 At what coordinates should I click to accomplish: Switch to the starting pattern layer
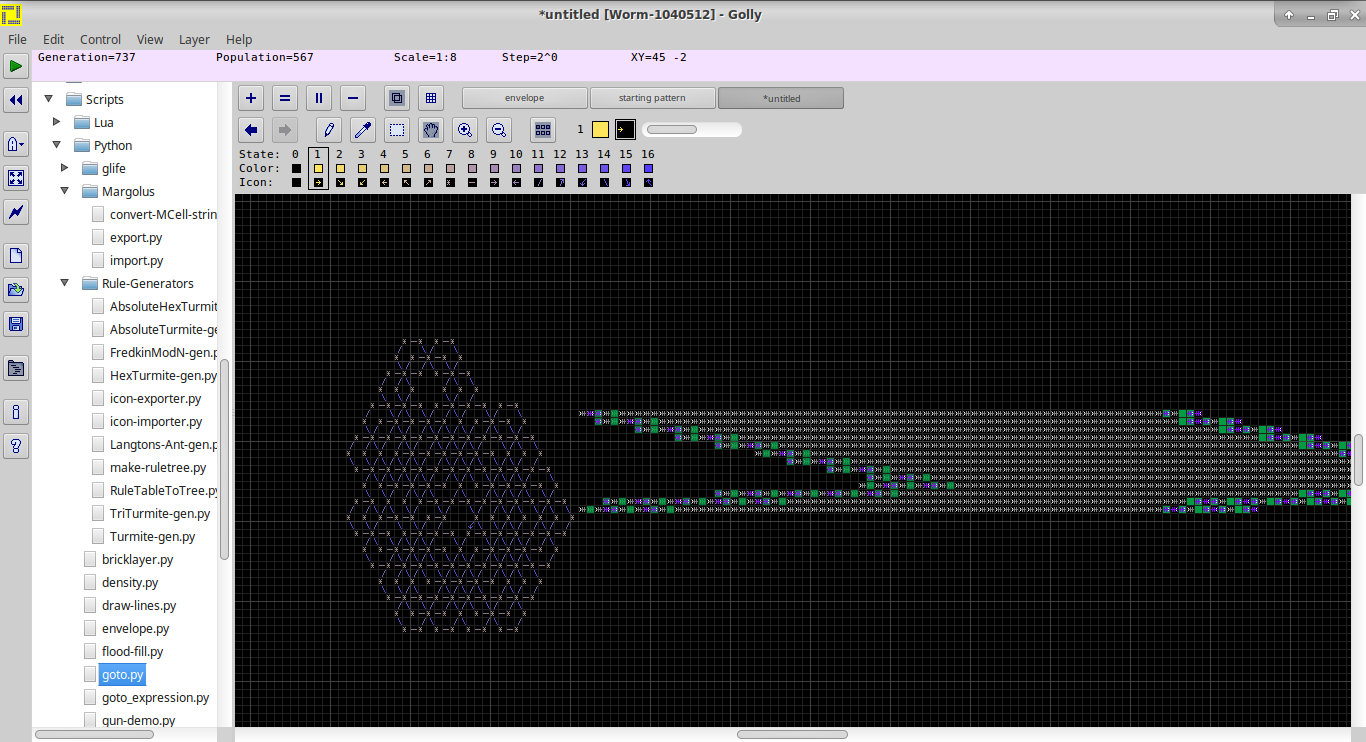click(x=652, y=98)
